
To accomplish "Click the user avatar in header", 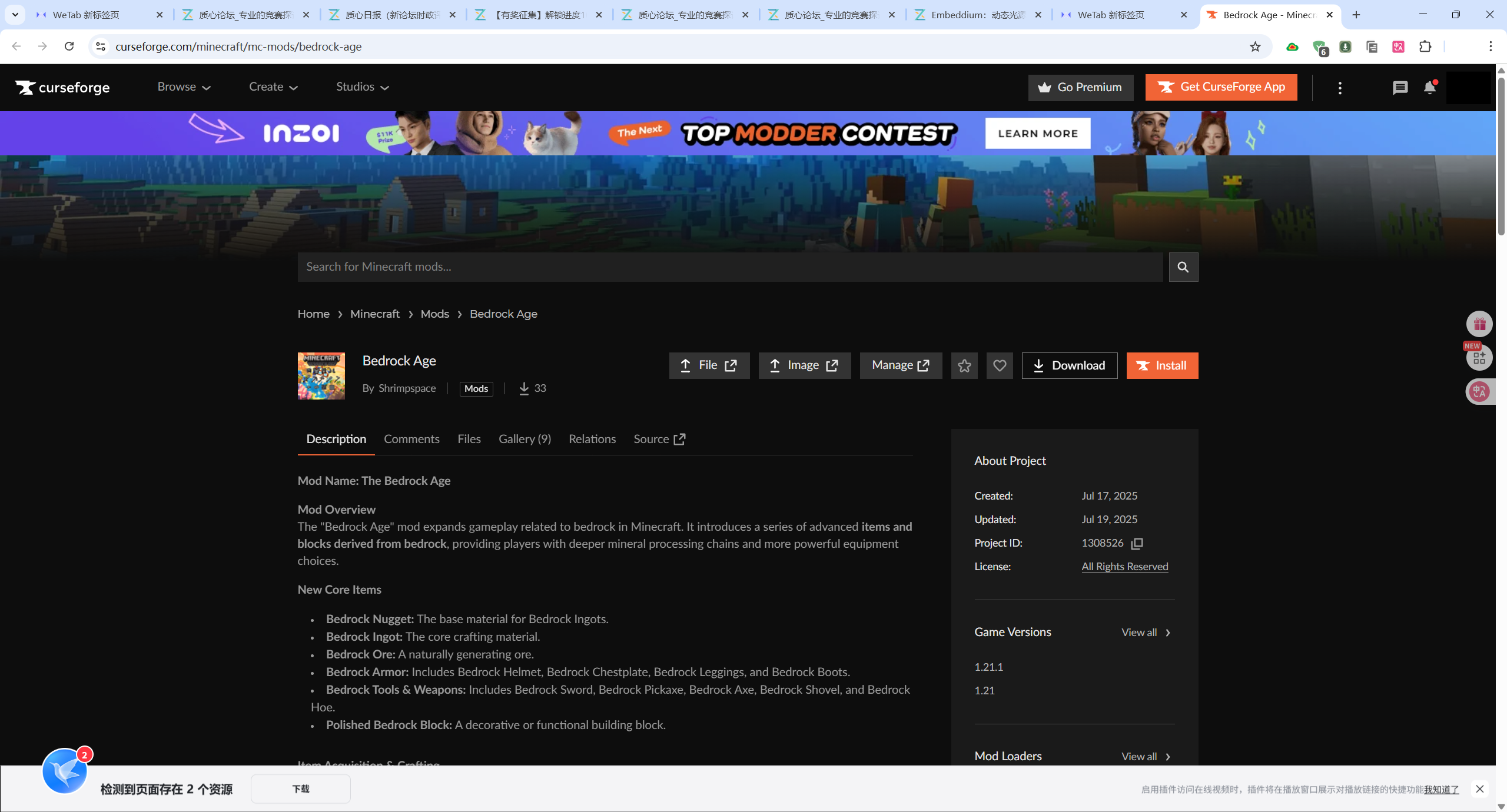I will point(1469,88).
